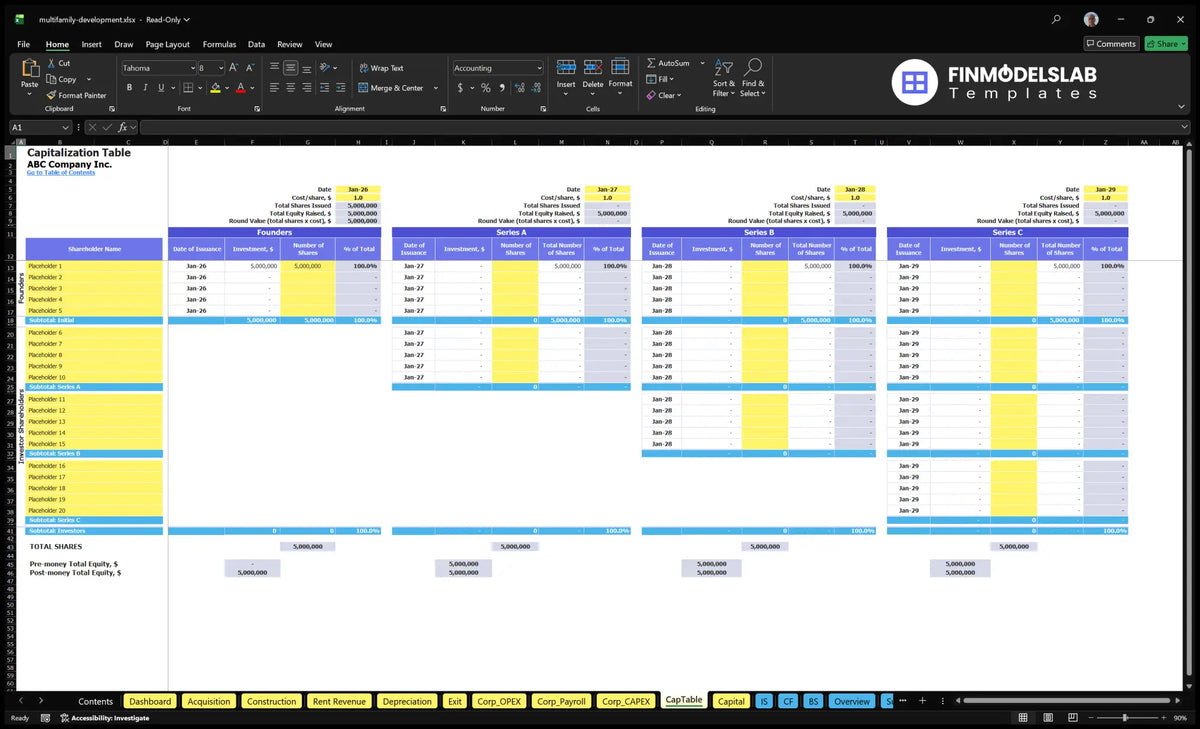Click the Paste clipboard icon
This screenshot has height=729, width=1200.
pos(30,70)
